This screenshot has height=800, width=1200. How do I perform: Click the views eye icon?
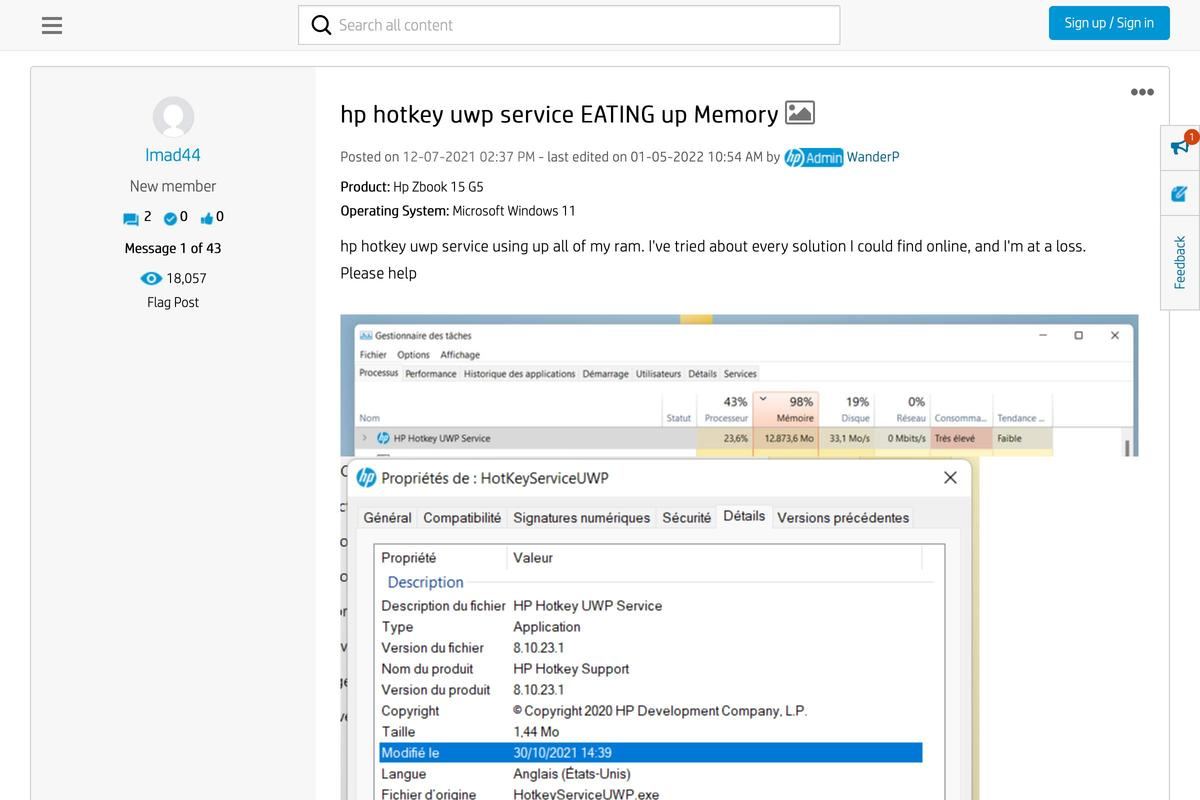pyautogui.click(x=151, y=278)
